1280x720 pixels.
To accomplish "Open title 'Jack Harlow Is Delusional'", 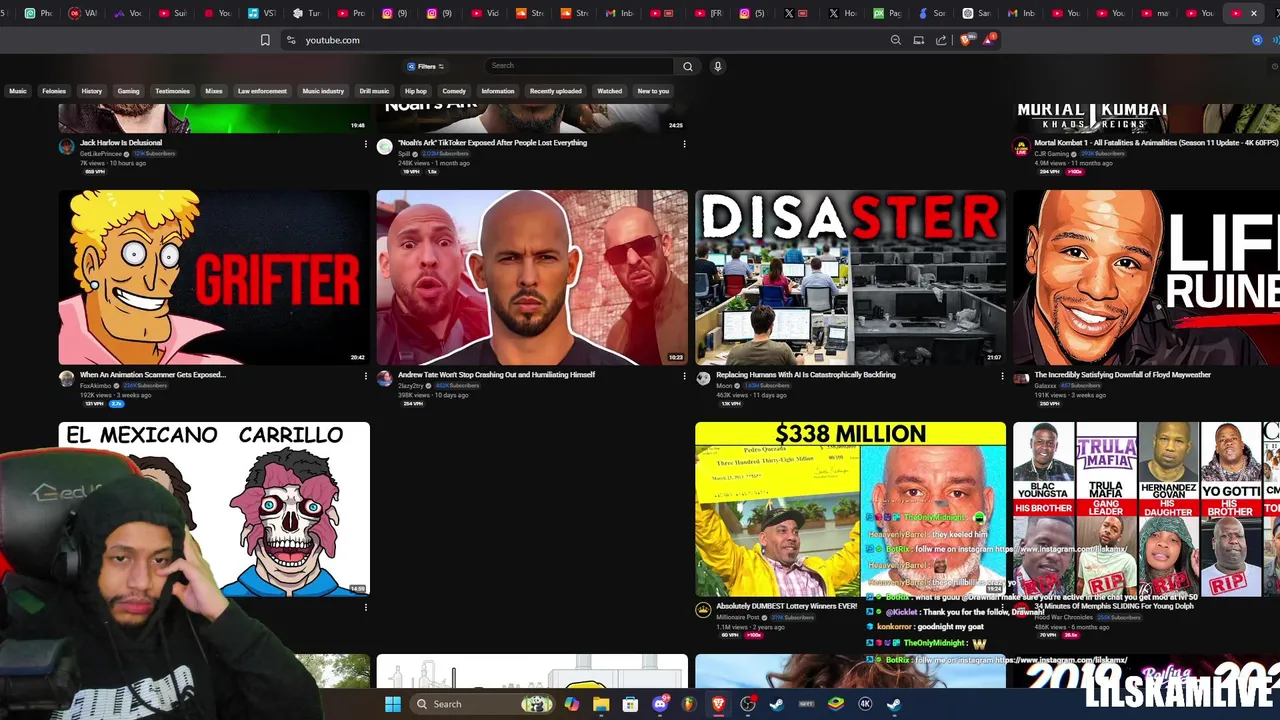I will coord(121,143).
